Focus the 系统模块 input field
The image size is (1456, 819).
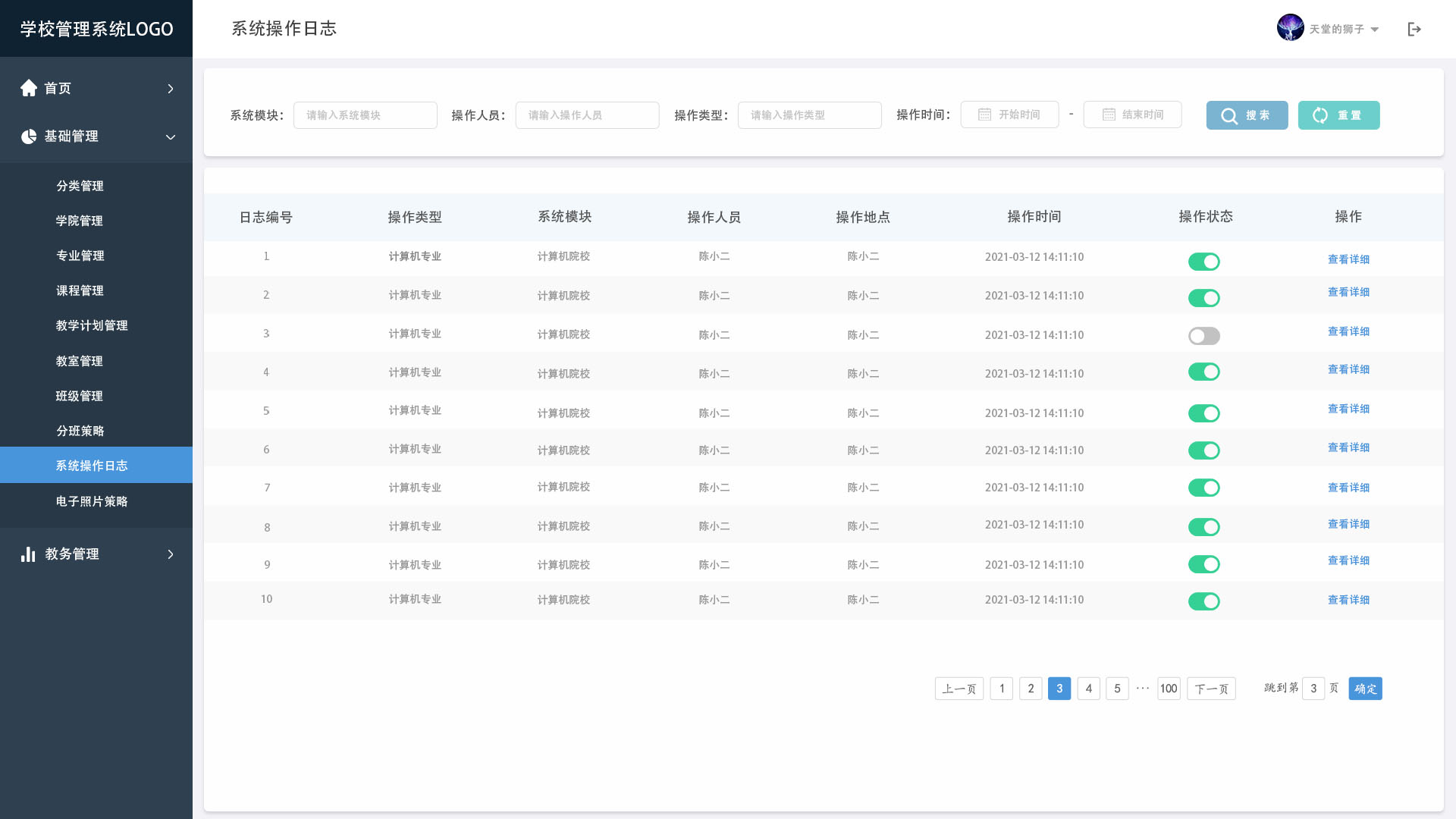(365, 115)
